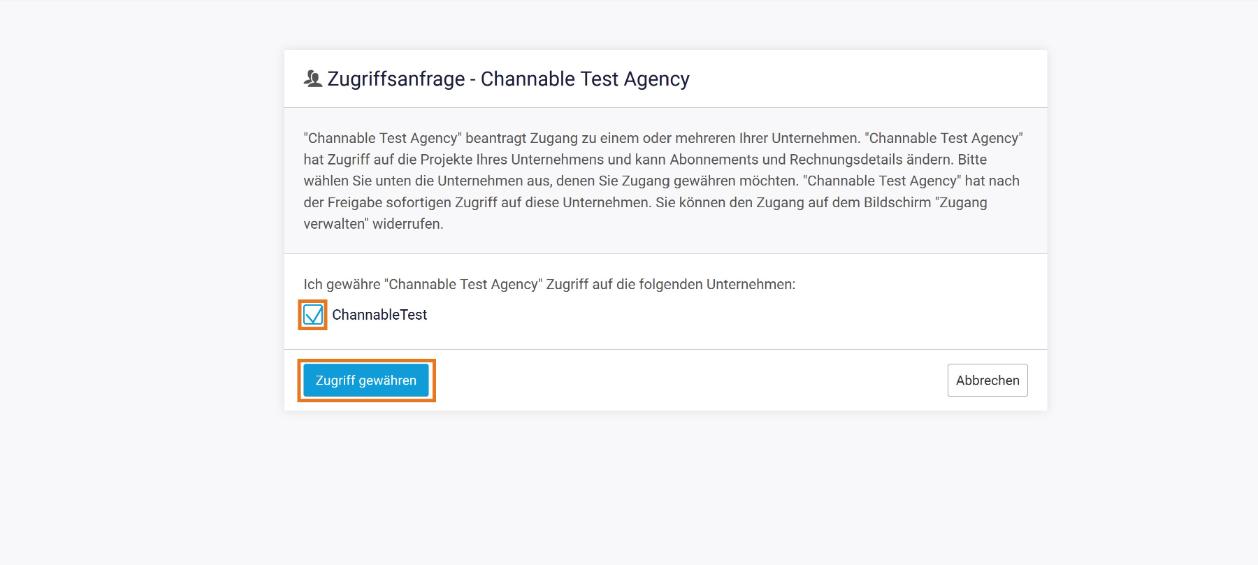Click the Zugriffsanfrage dialog title text
The width and height of the screenshot is (1258, 565).
tap(508, 79)
